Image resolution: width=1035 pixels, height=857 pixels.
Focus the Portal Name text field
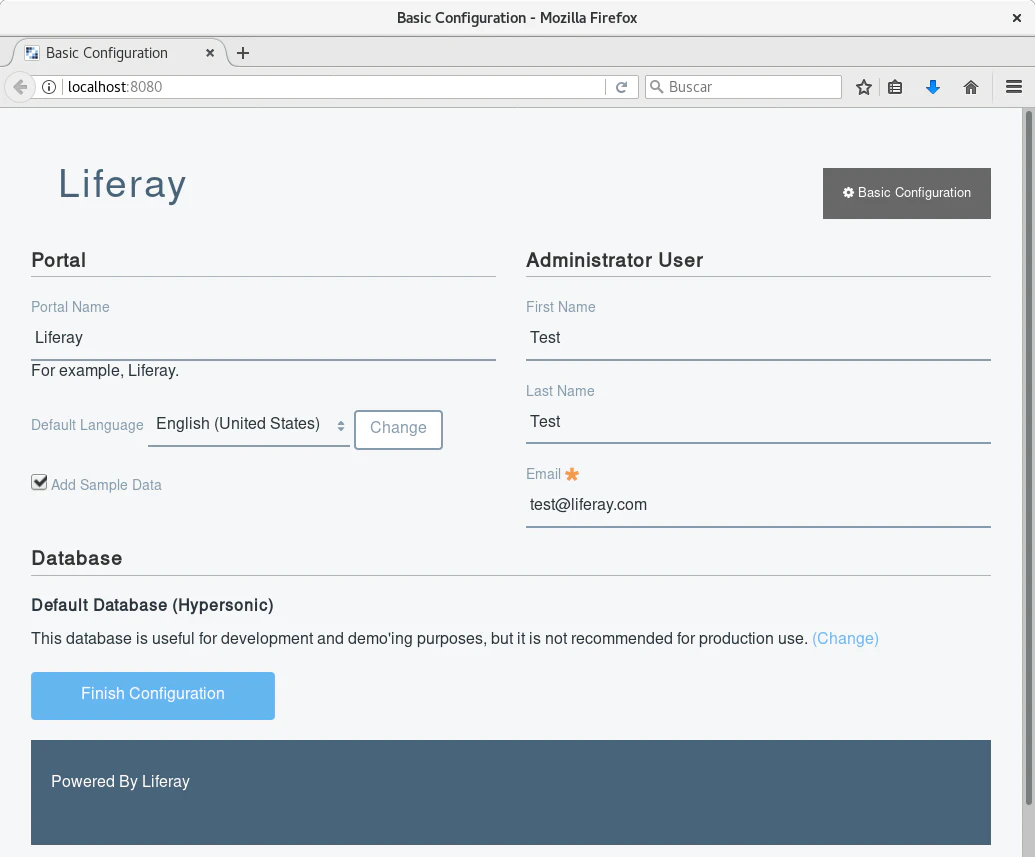click(x=263, y=338)
